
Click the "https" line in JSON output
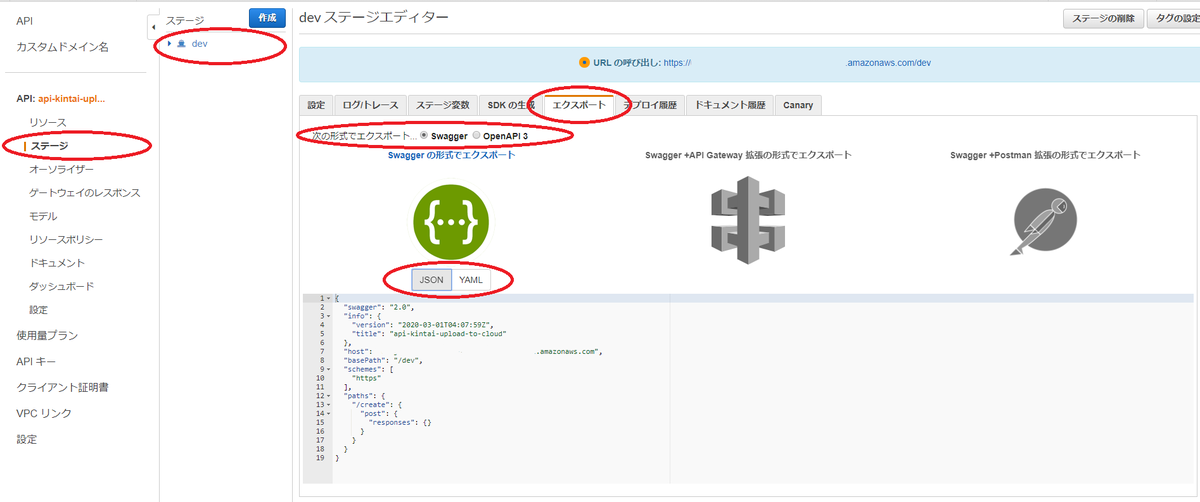[368, 379]
